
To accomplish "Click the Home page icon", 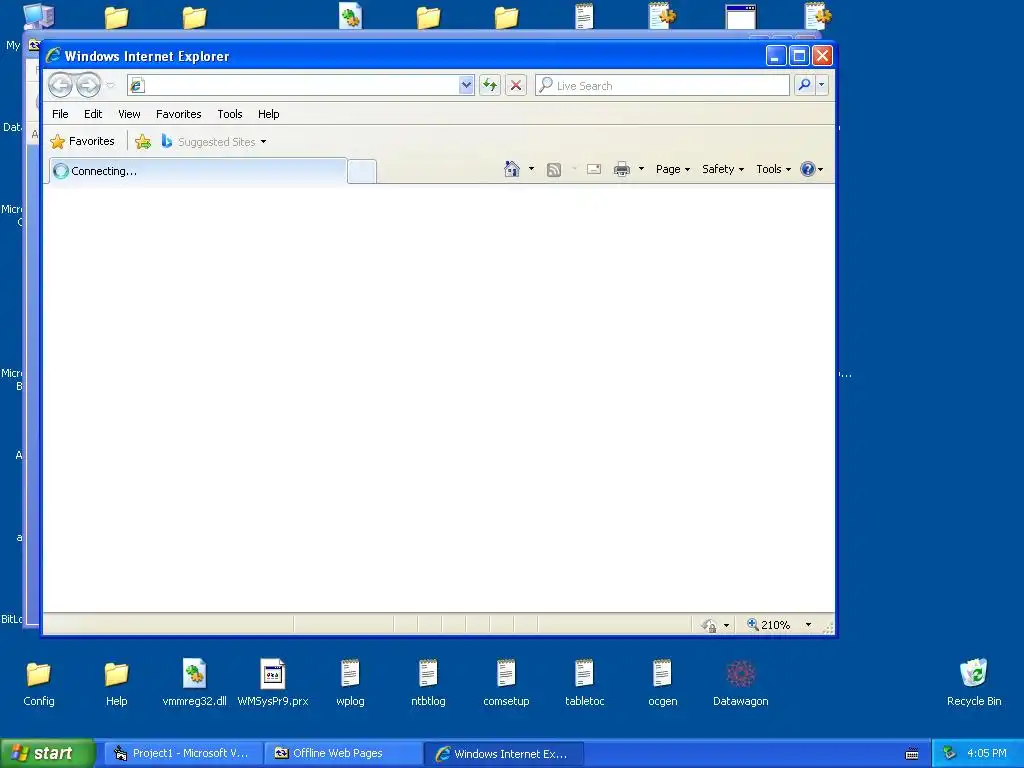I will 512,169.
